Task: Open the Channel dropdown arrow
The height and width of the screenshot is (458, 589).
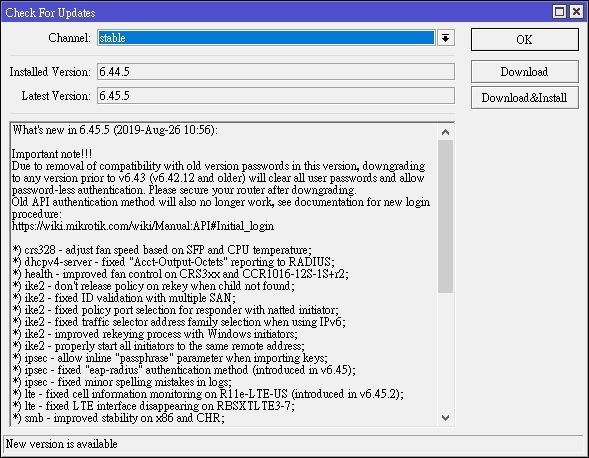Action: click(446, 38)
